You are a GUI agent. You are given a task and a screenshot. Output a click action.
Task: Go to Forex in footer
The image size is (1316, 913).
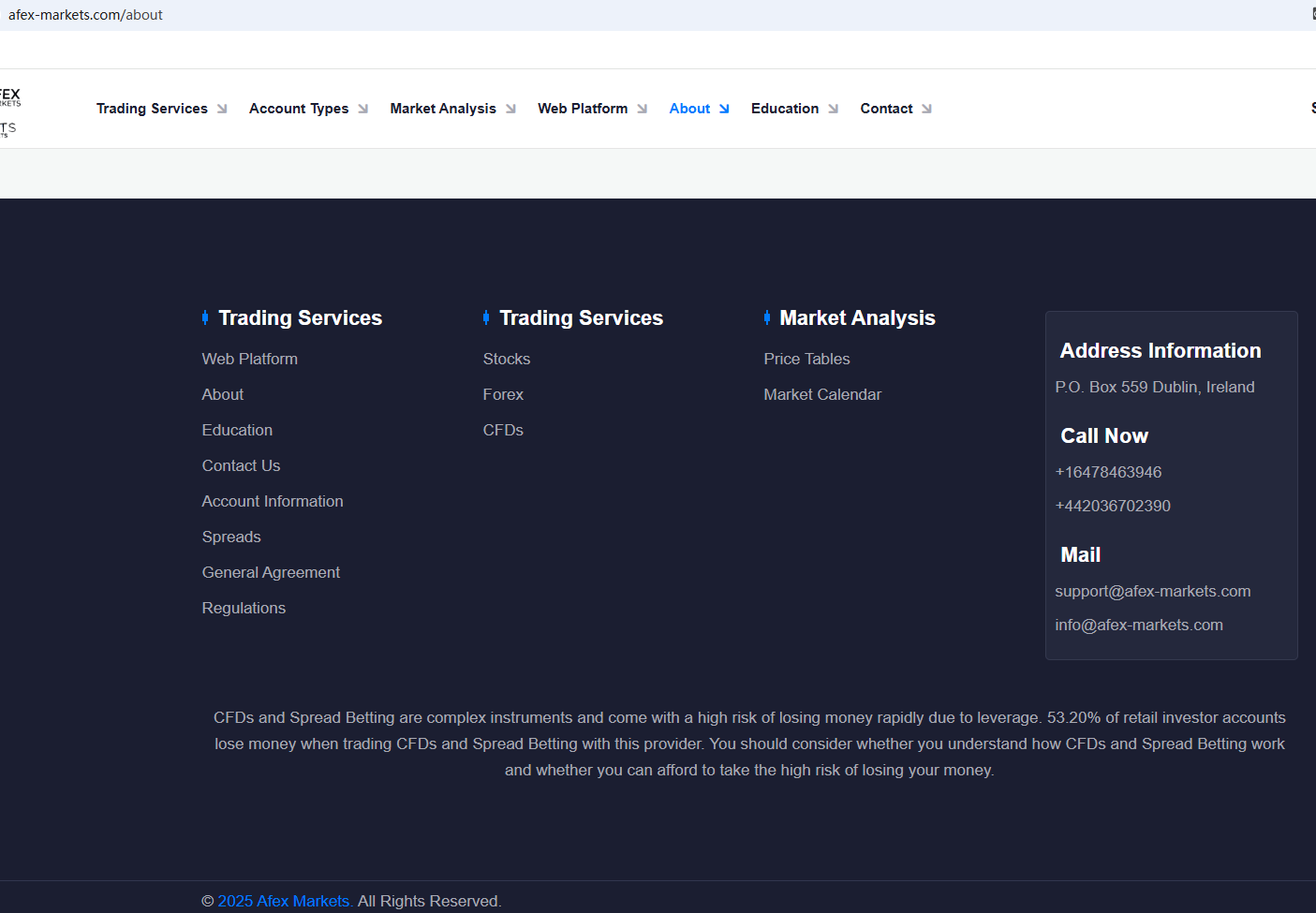503,394
